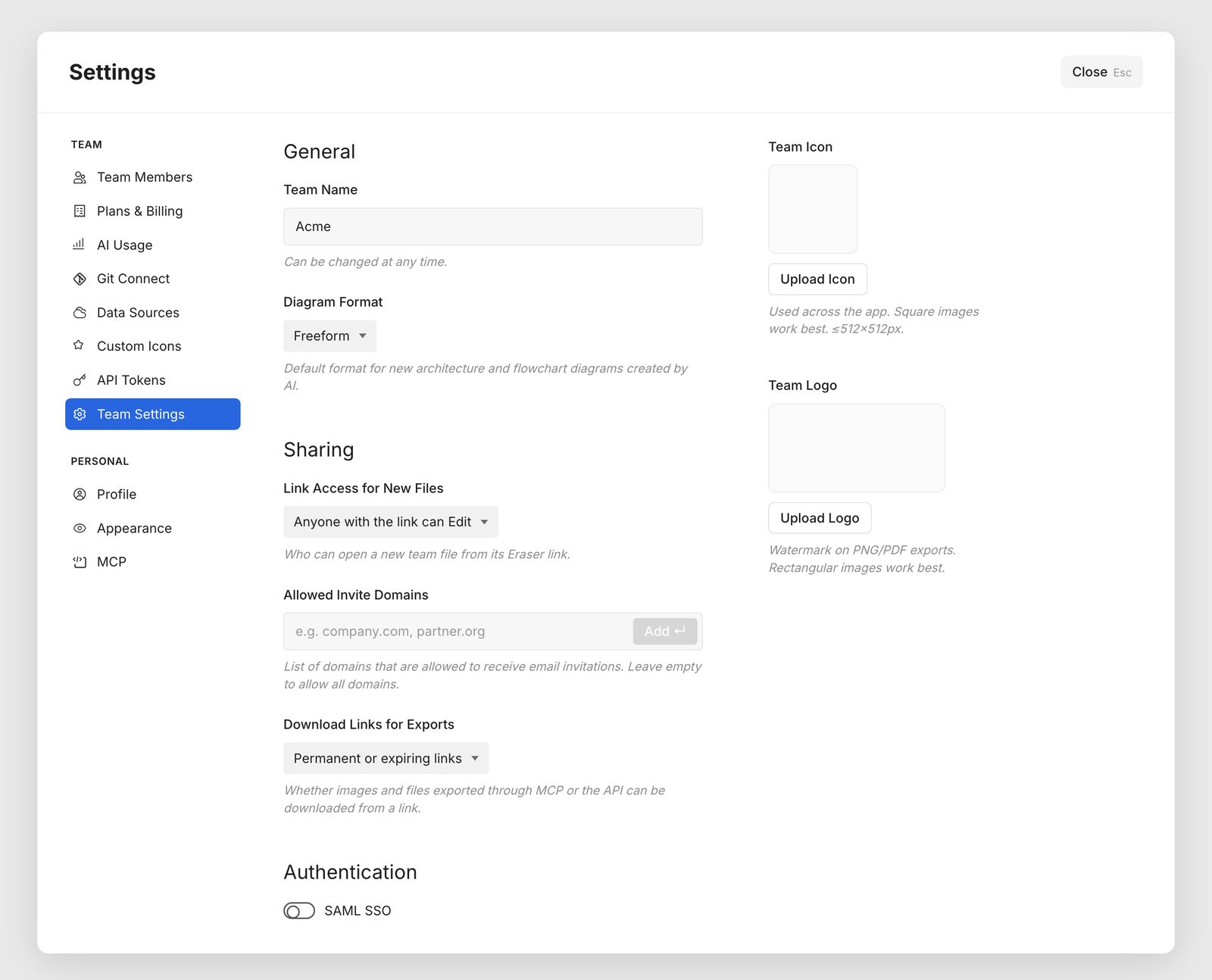Click the Team Settings menu item
This screenshot has width=1212, height=980.
coord(153,414)
